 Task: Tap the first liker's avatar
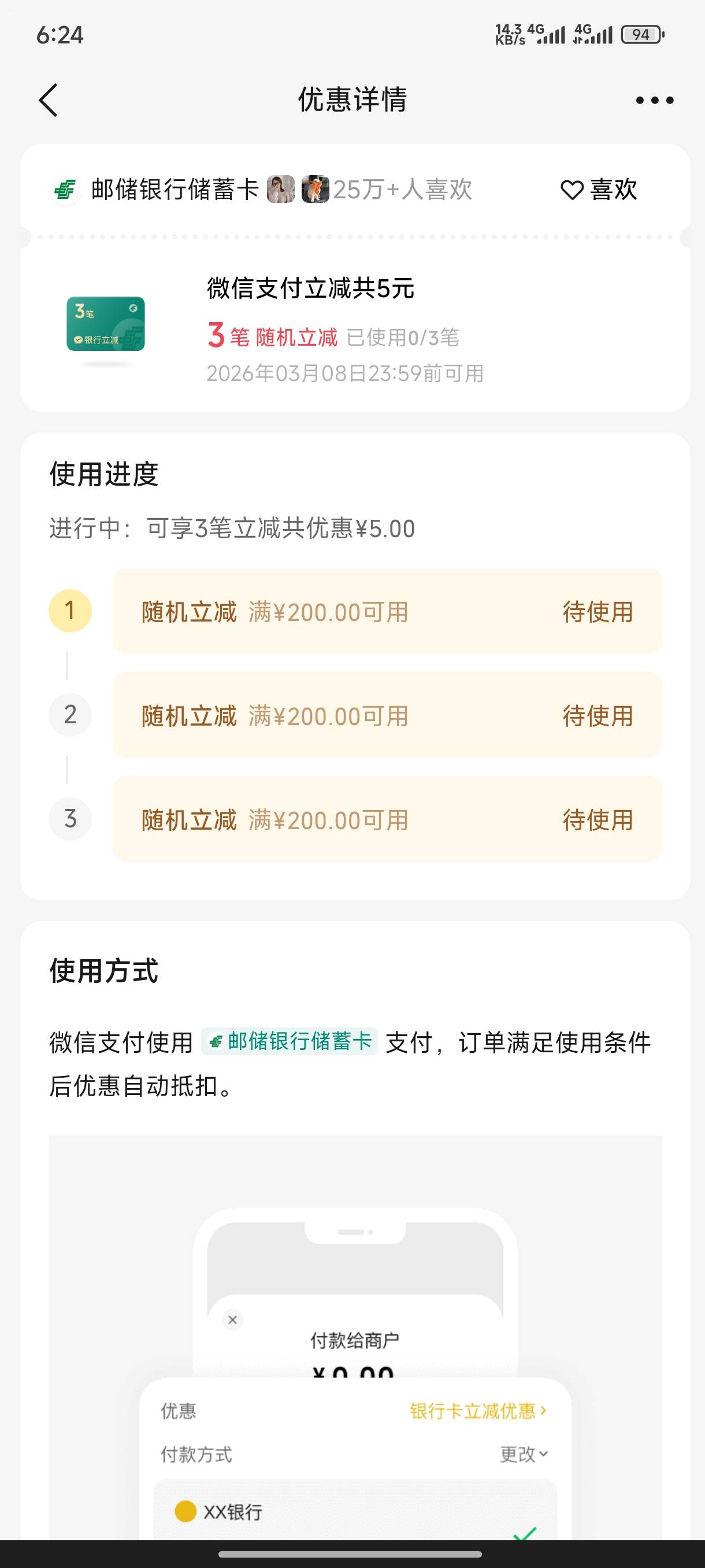point(281,189)
